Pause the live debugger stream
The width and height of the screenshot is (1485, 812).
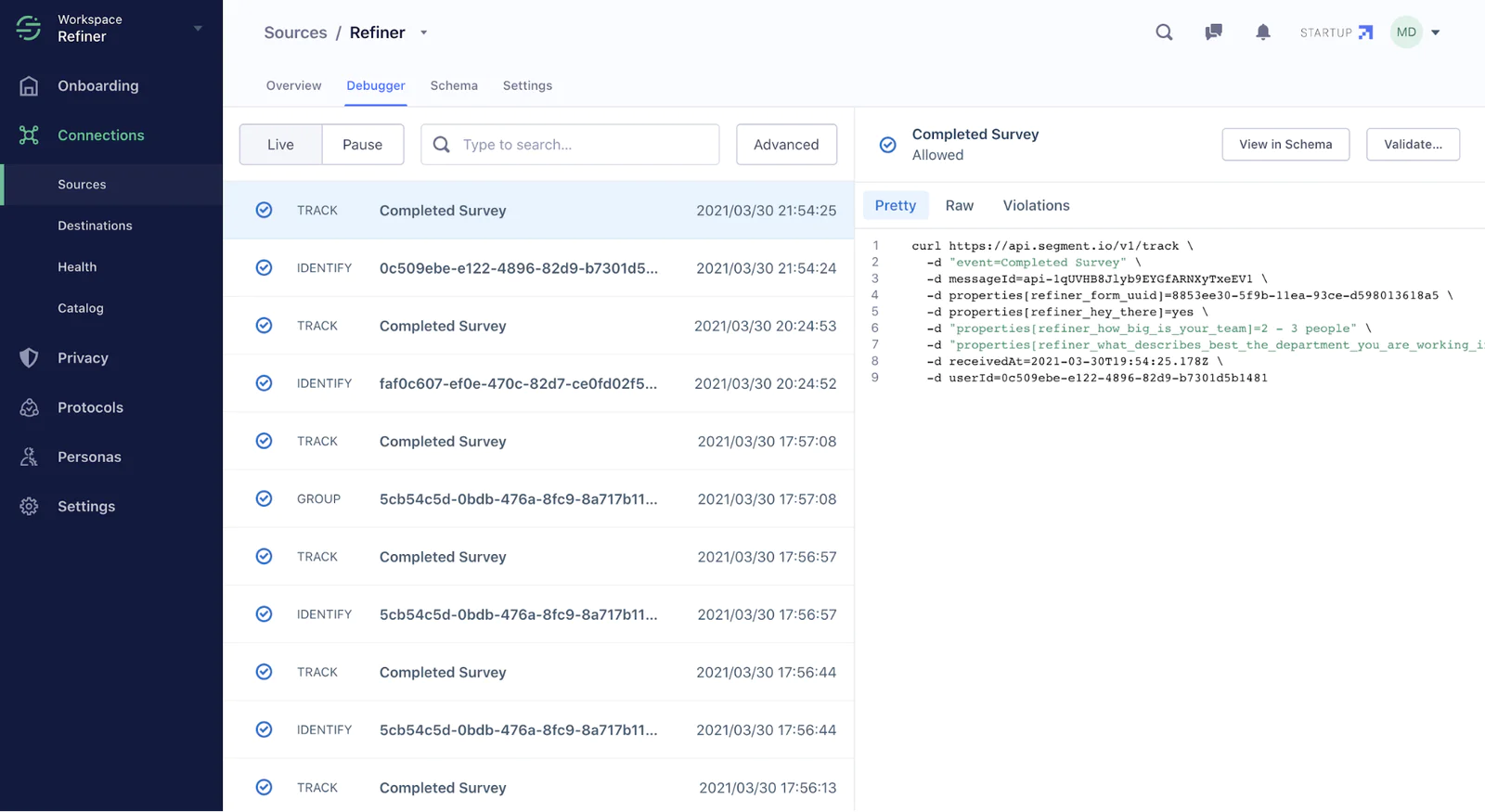tap(362, 145)
